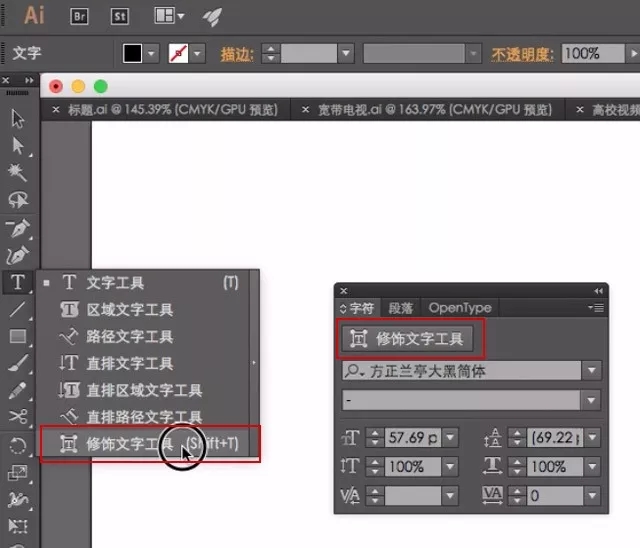Image resolution: width=640 pixels, height=548 pixels.
Task: Open the vertical scale 100% dropdown
Action: [x=450, y=466]
